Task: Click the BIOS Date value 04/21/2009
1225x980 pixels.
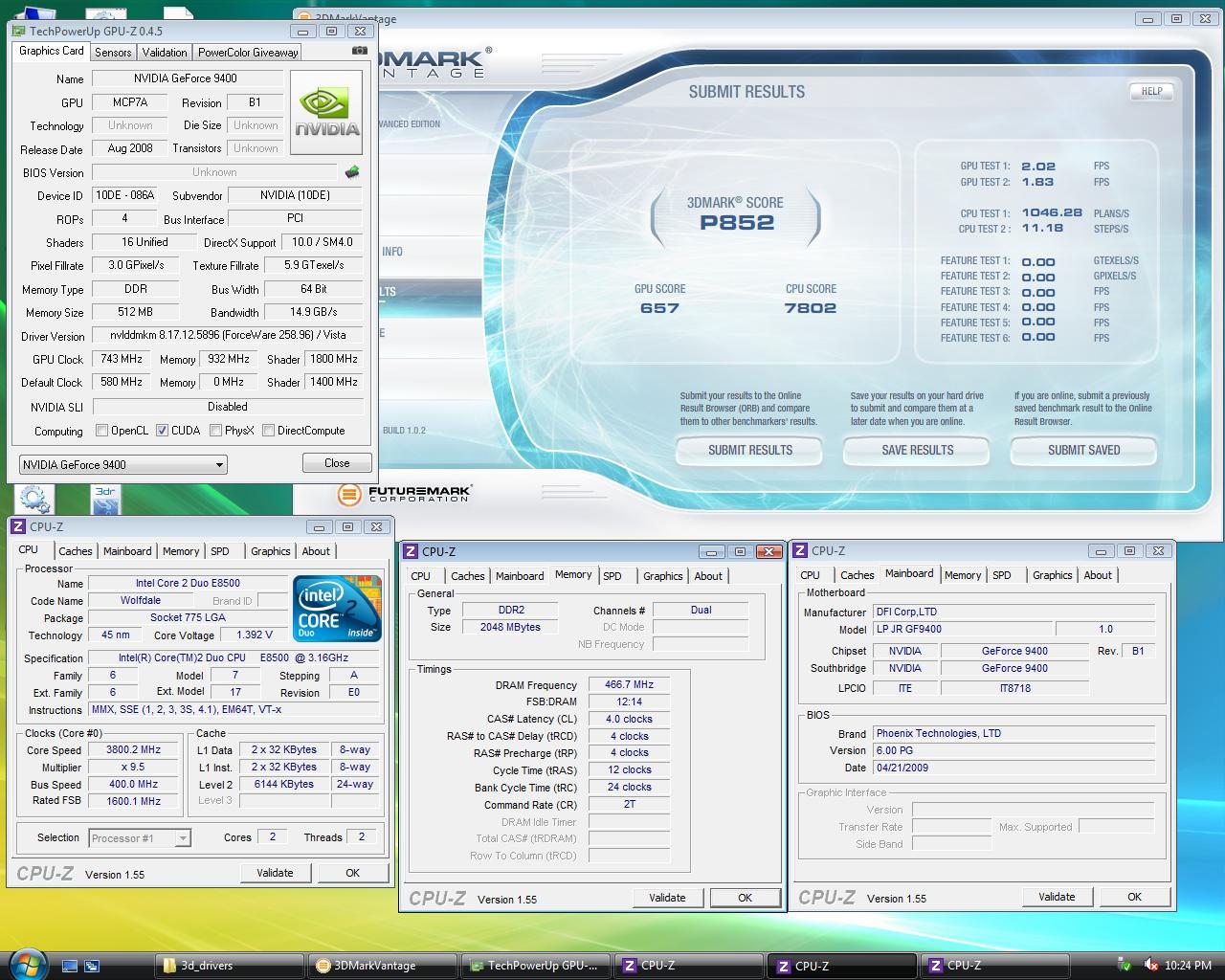Action: click(x=1013, y=768)
